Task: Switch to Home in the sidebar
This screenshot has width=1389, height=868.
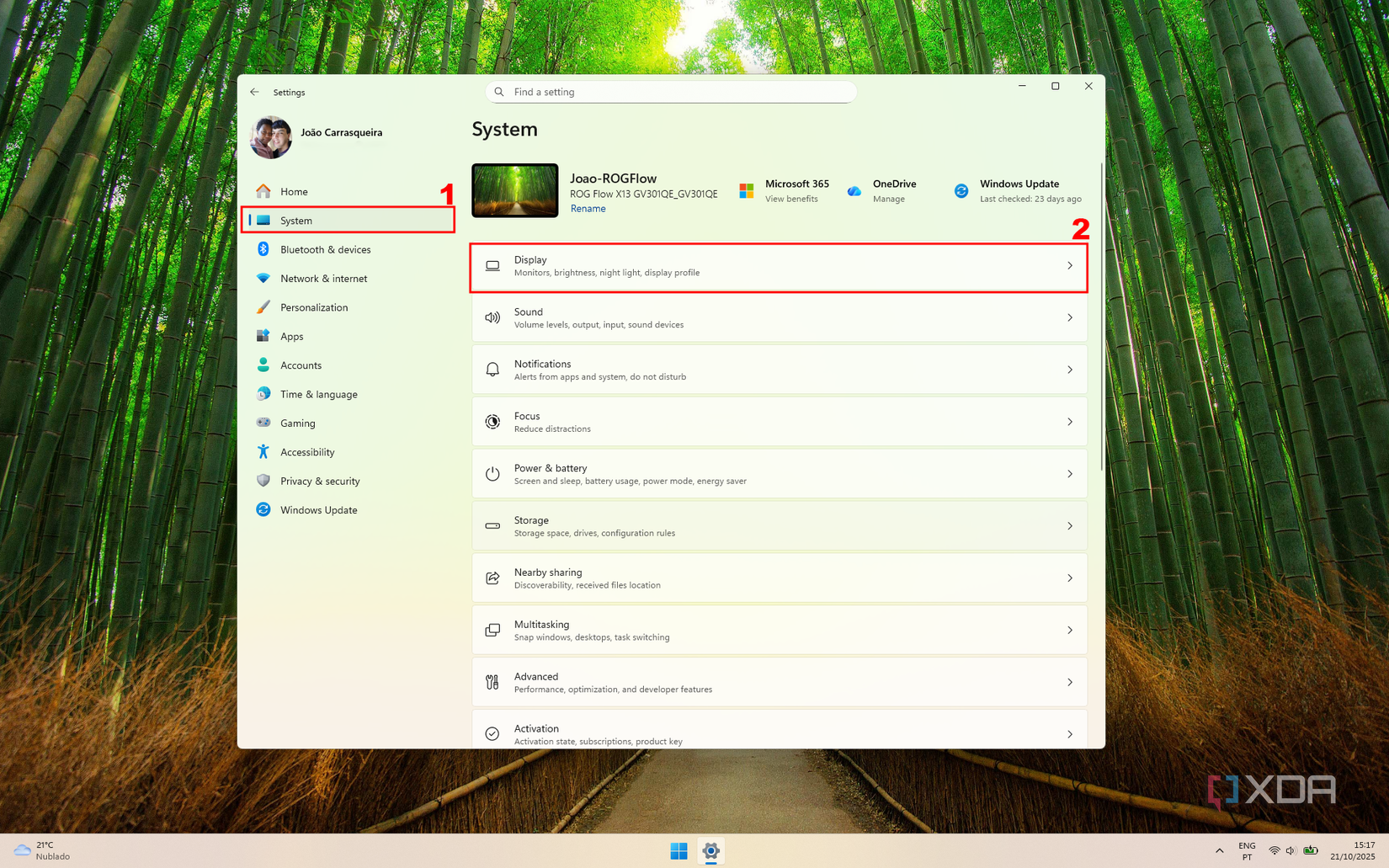Action: pyautogui.click(x=293, y=191)
